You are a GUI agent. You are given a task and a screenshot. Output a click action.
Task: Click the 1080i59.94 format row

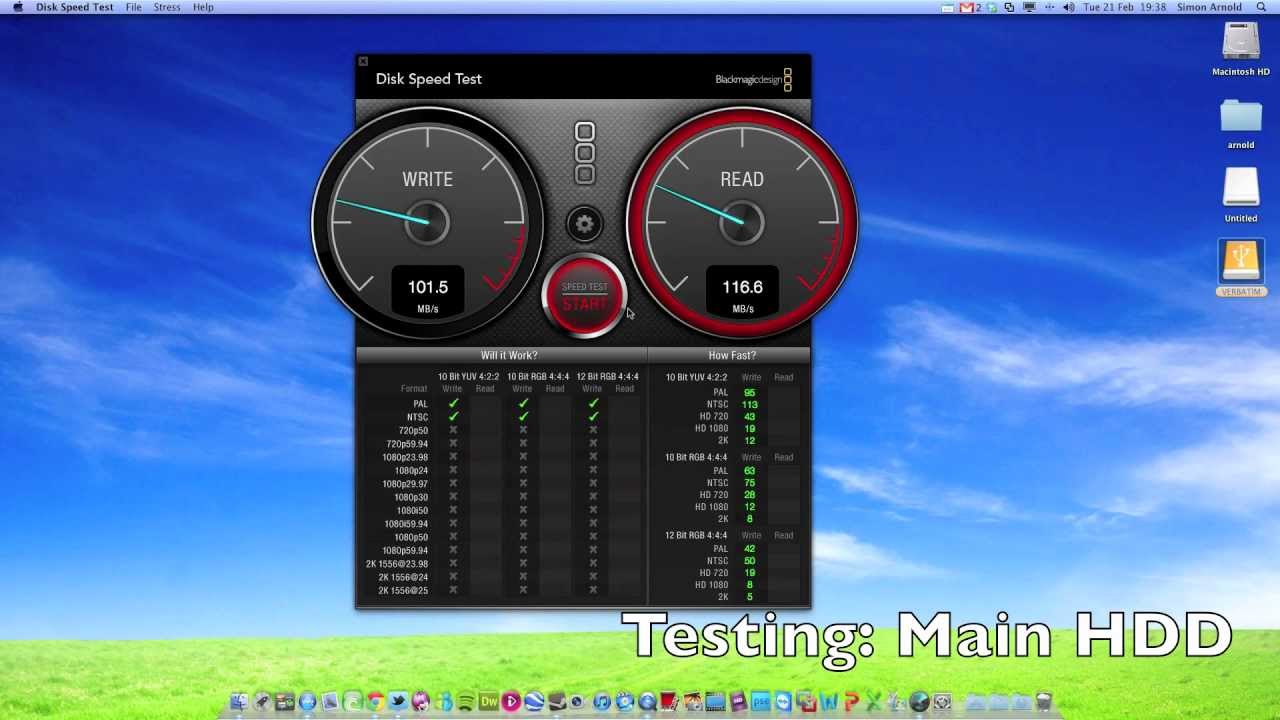pyautogui.click(x=500, y=524)
